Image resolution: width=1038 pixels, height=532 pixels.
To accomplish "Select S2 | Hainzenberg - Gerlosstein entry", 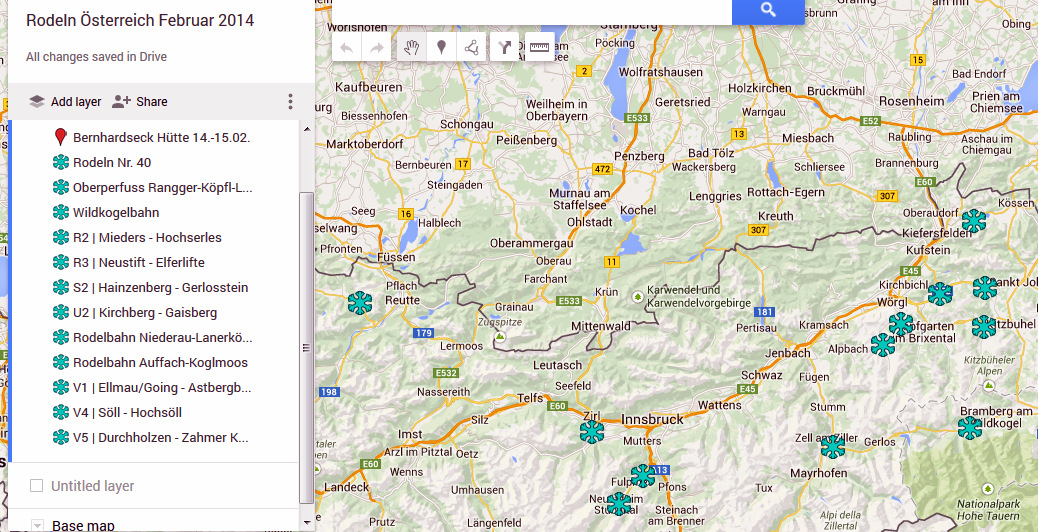I will pos(160,287).
